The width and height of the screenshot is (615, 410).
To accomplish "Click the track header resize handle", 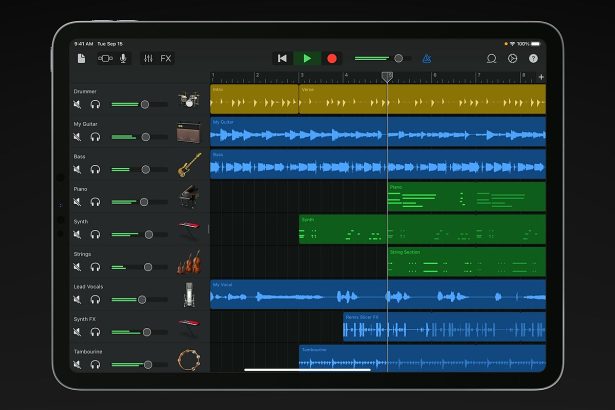I will (208, 230).
